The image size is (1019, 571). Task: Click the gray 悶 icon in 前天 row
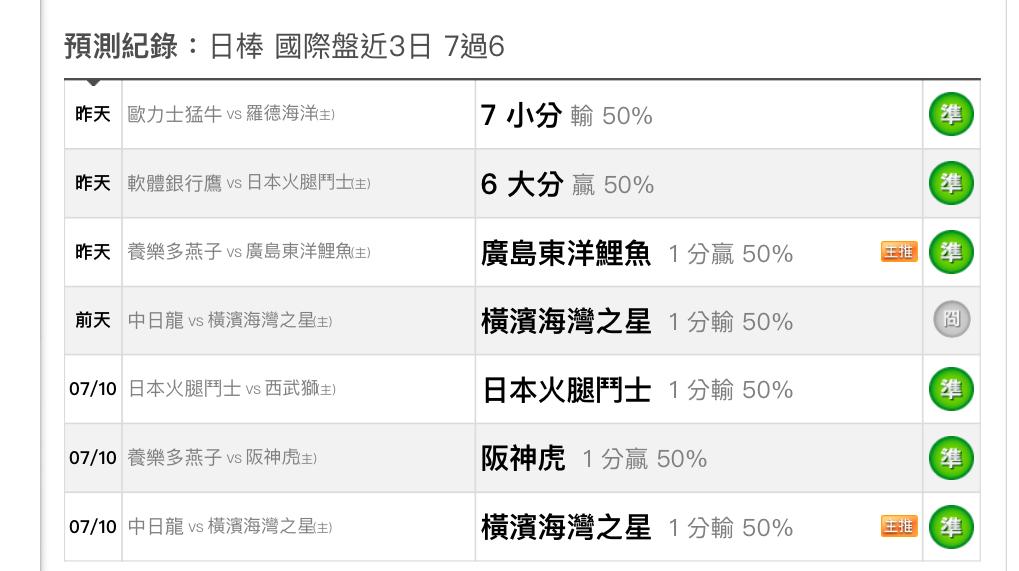click(951, 320)
